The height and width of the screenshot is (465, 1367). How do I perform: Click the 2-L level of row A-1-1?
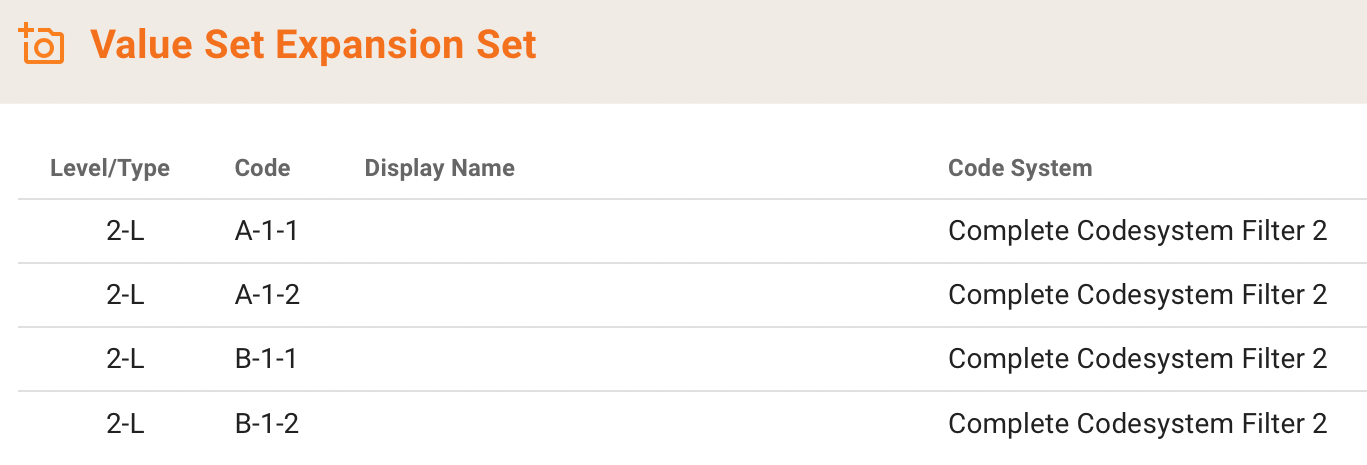[125, 231]
